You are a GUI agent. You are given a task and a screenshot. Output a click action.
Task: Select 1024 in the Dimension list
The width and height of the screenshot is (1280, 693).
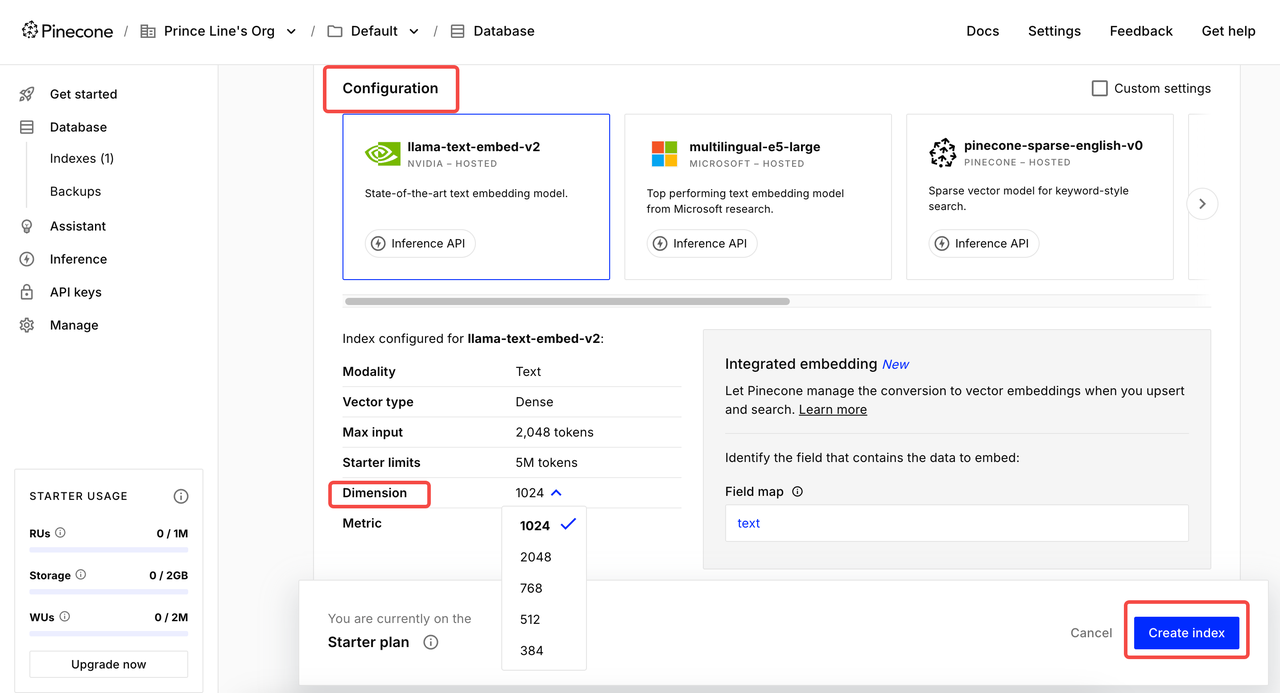544,525
